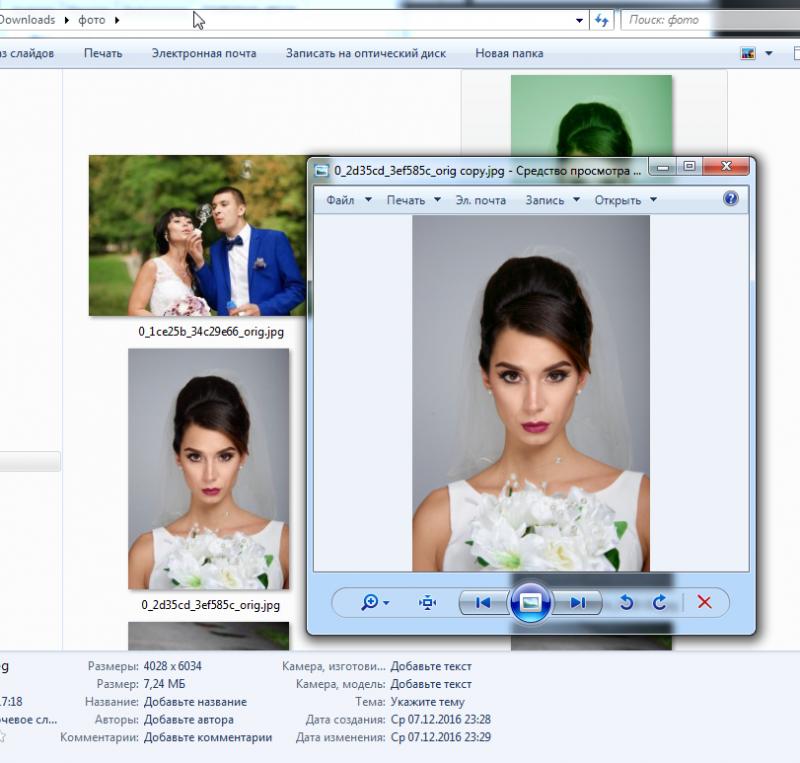Open the Запись menu in Photo Viewer

553,200
